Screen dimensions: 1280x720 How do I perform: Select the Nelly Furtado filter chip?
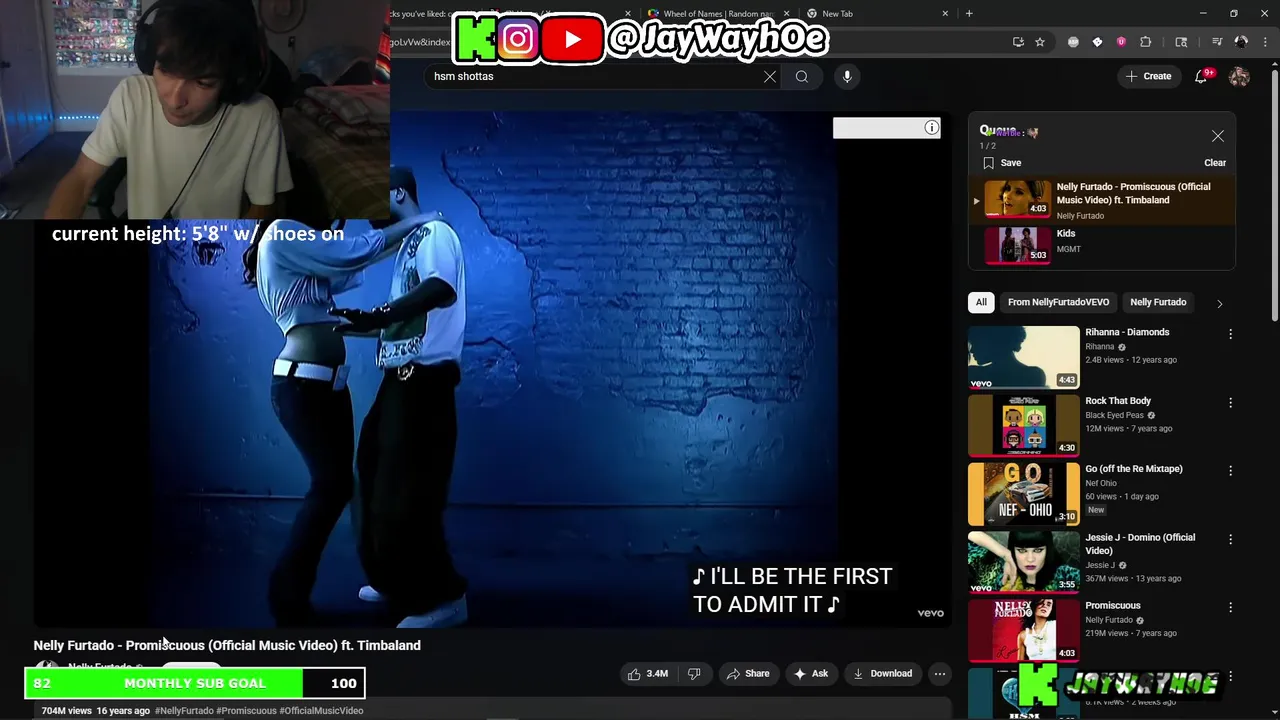point(1158,302)
